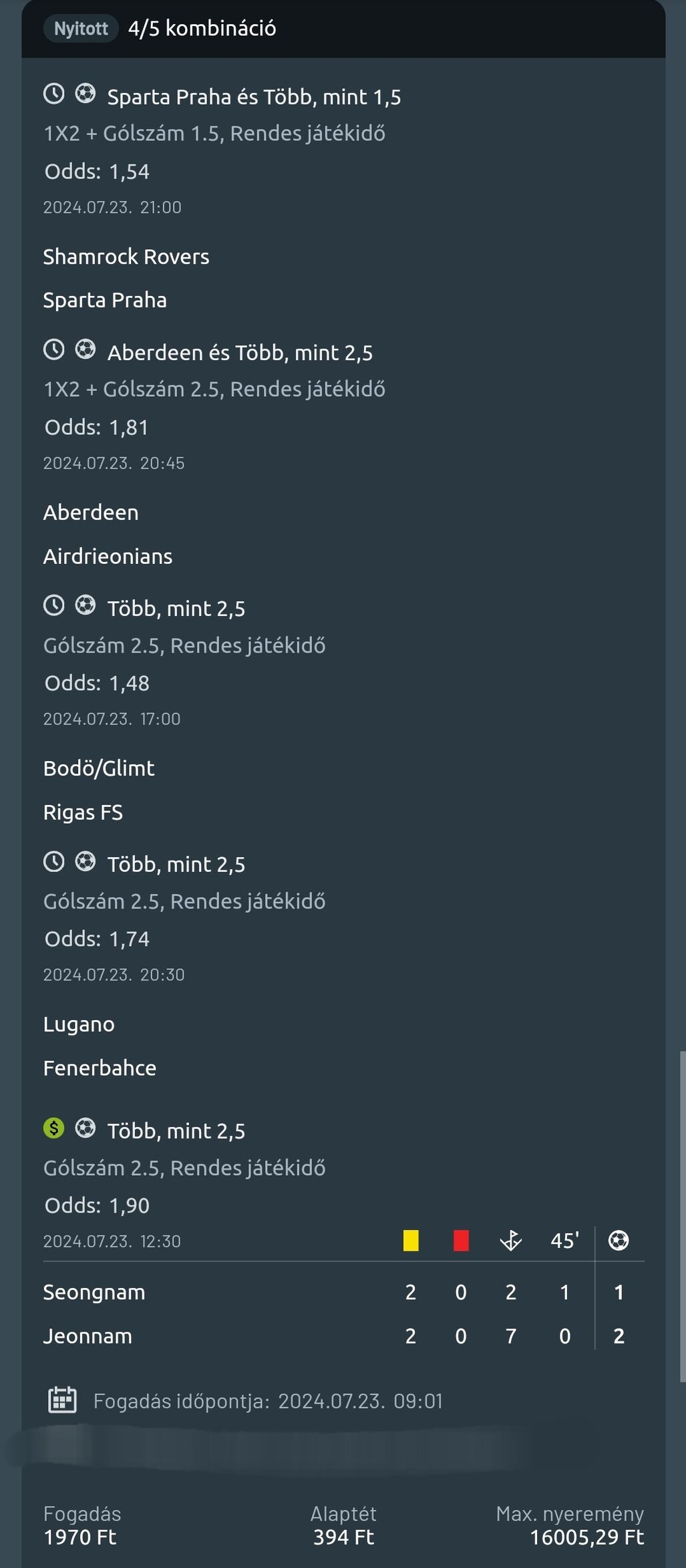
Task: Click the Nyitott status badge
Action: click(x=81, y=29)
